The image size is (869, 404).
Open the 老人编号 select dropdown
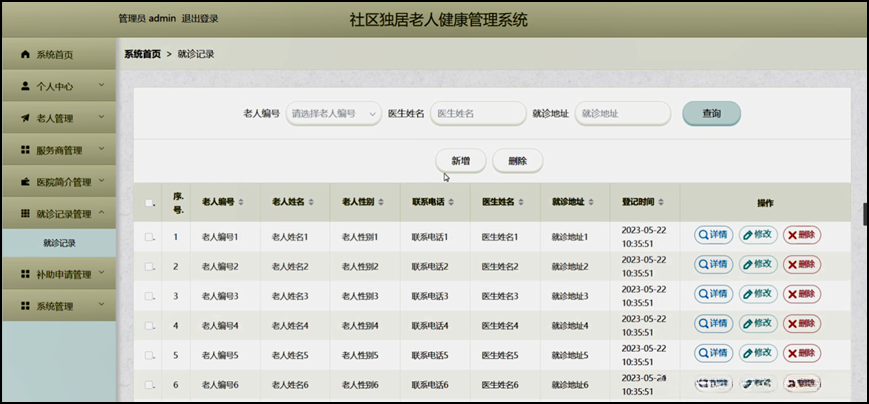334,114
